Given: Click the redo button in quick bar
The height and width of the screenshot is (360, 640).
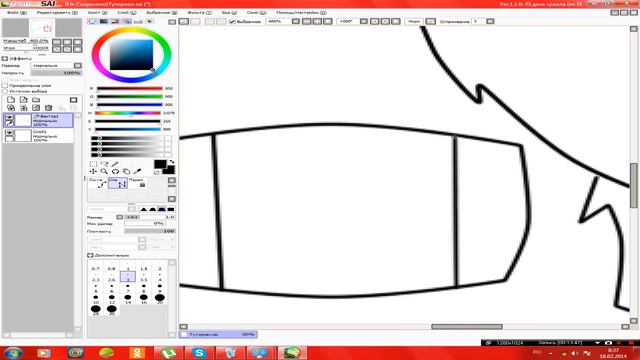Looking at the screenshot, I should [x=196, y=21].
